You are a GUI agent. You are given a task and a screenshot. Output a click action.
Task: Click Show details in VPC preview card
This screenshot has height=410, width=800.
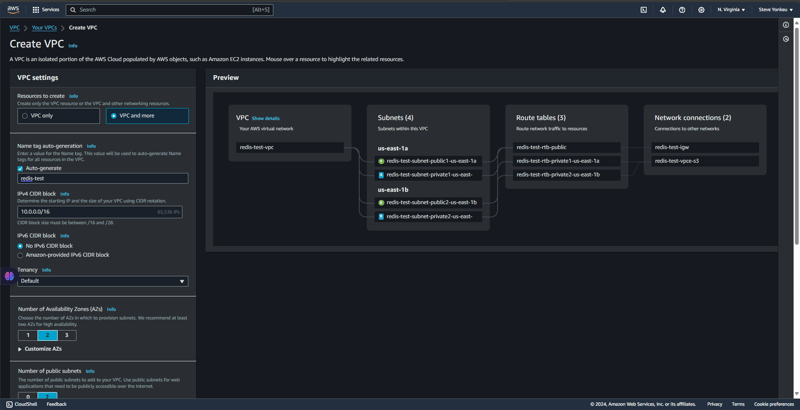pos(265,118)
